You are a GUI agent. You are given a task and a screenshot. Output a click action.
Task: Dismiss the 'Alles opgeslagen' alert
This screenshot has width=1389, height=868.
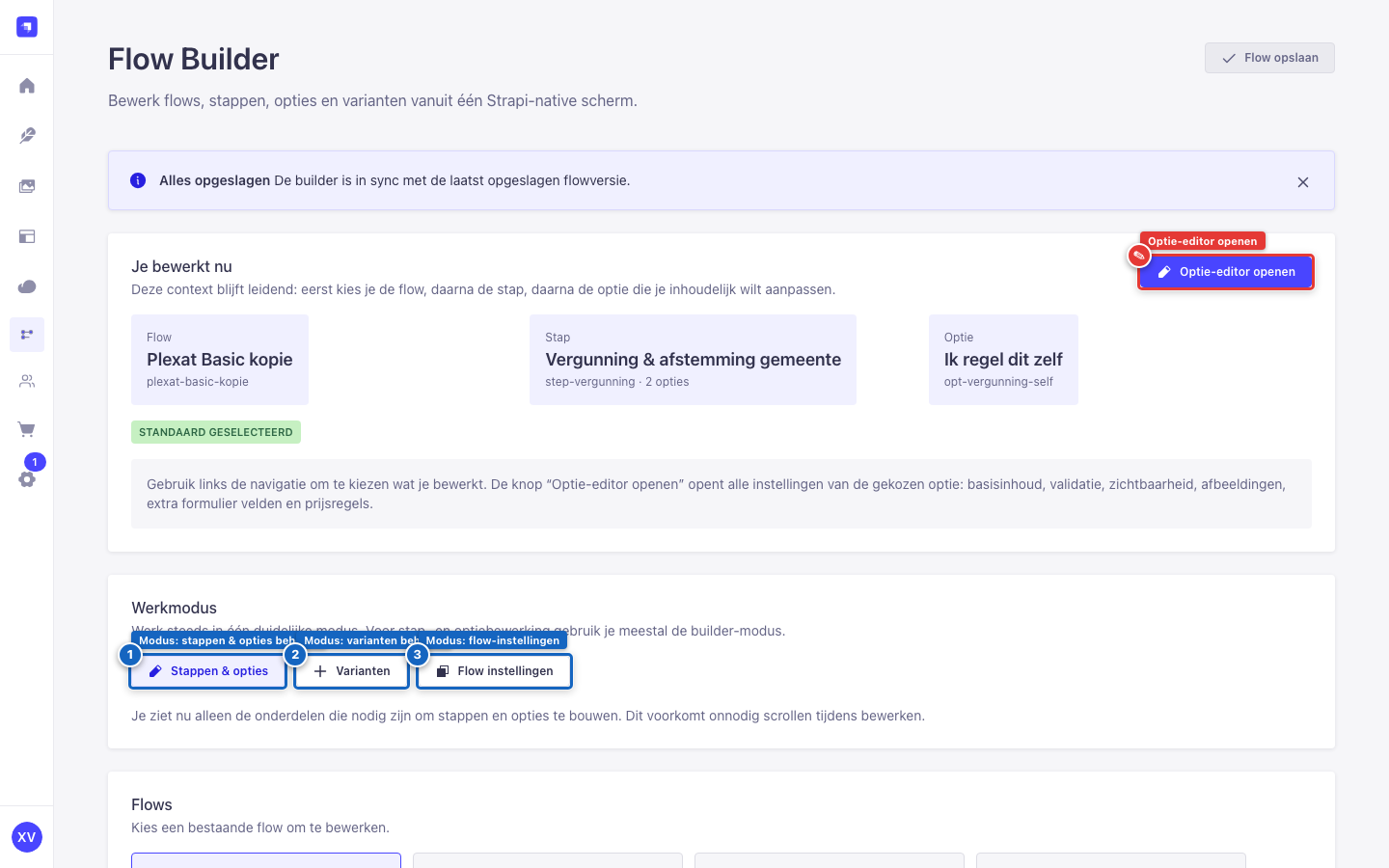point(1303,182)
